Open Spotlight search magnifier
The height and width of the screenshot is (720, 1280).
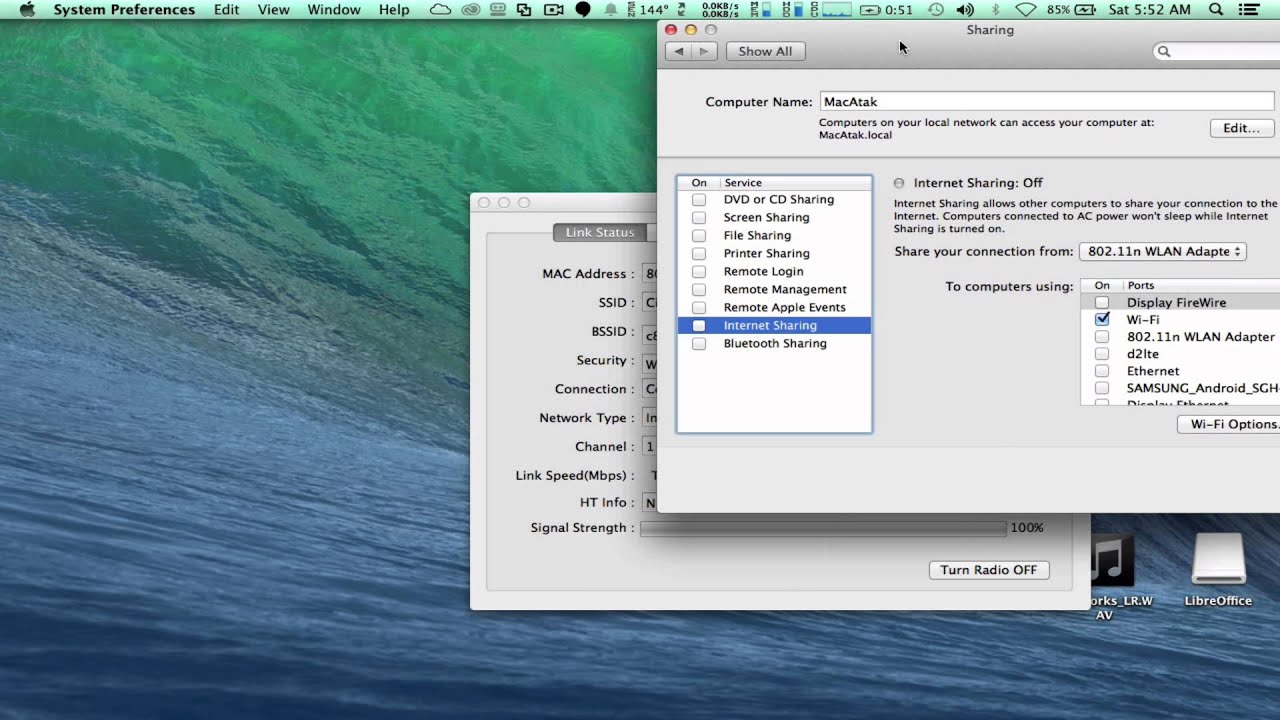pyautogui.click(x=1216, y=9)
